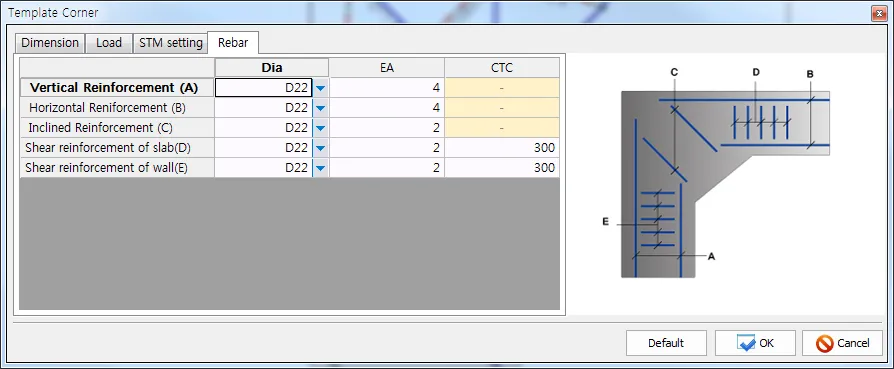Select the Vertical Reinforcement (A) row label
This screenshot has width=894, height=369.
click(117, 88)
